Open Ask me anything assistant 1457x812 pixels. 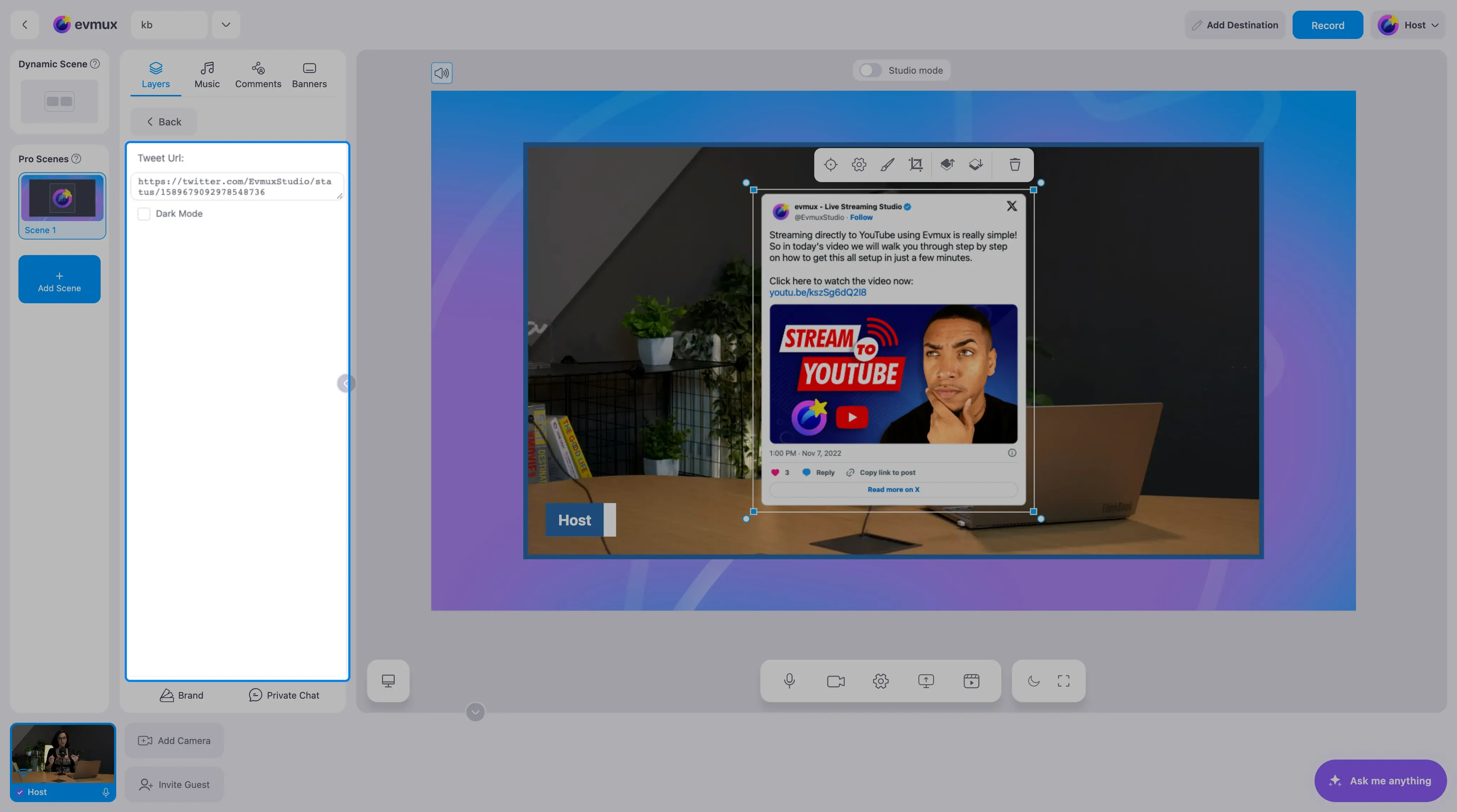pyautogui.click(x=1381, y=781)
